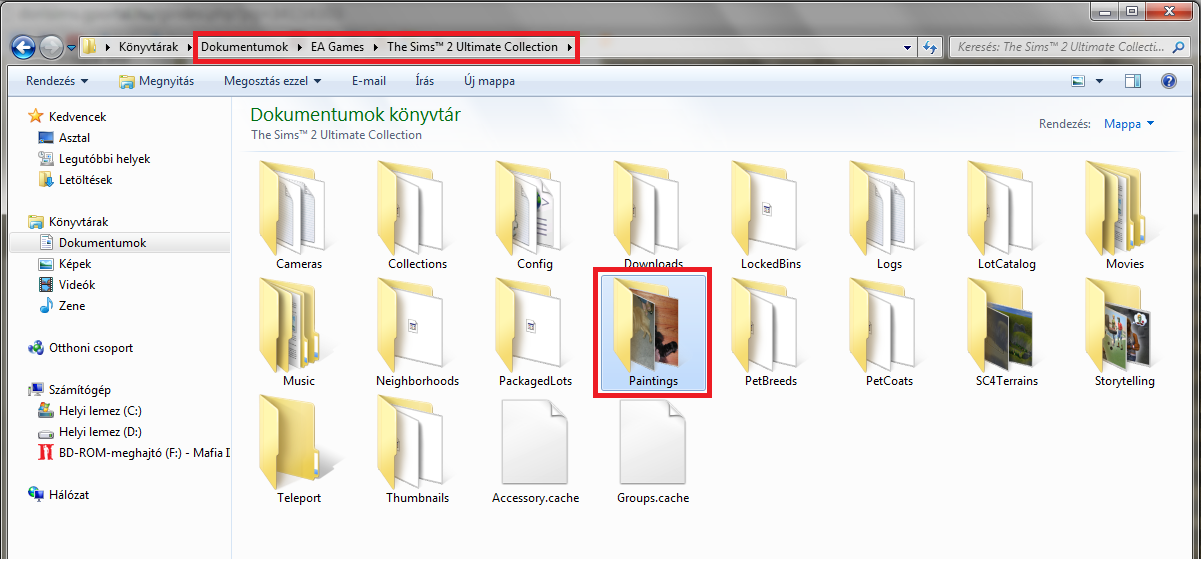1201x561 pixels.
Task: Select the SC4Terrains folder
Action: pos(1007,333)
